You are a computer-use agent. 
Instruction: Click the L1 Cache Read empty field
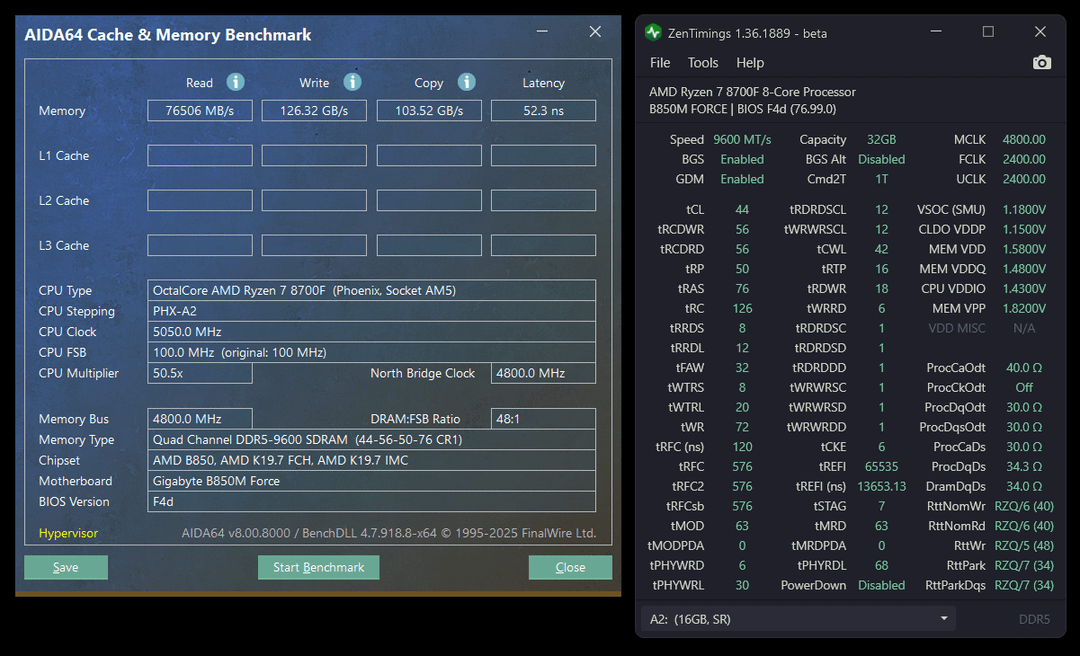pos(200,156)
